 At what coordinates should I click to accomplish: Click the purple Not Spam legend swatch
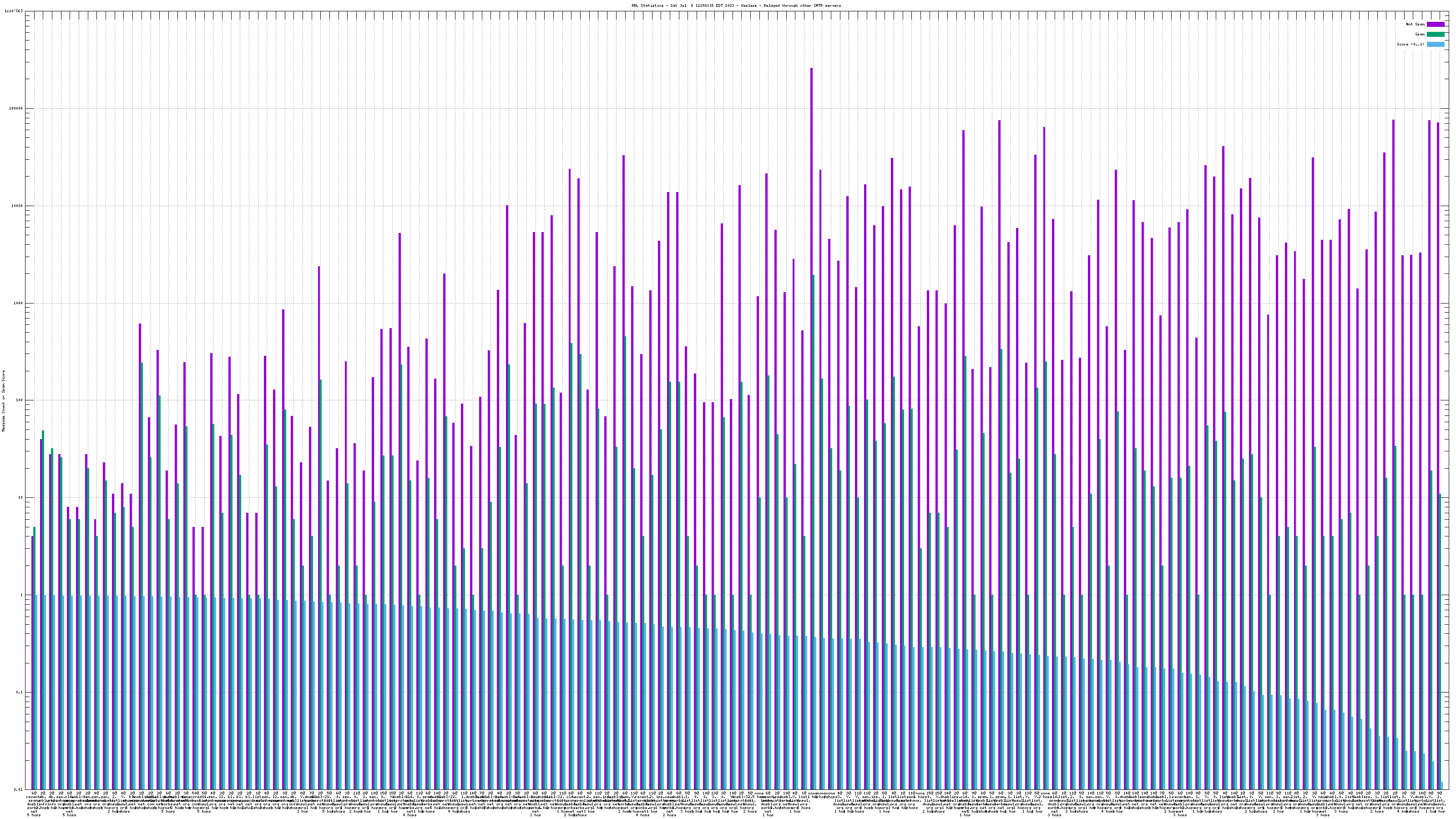point(1435,24)
